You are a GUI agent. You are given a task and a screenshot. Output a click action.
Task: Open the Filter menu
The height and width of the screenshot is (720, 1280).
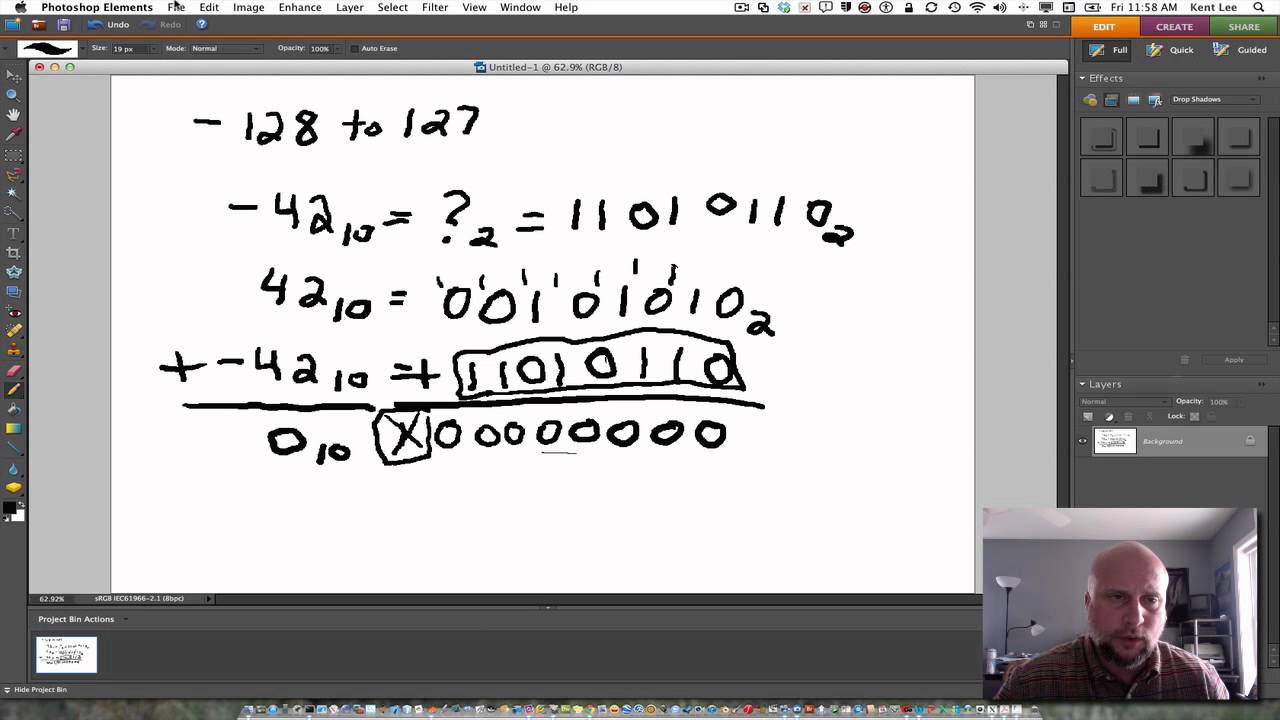click(x=435, y=7)
